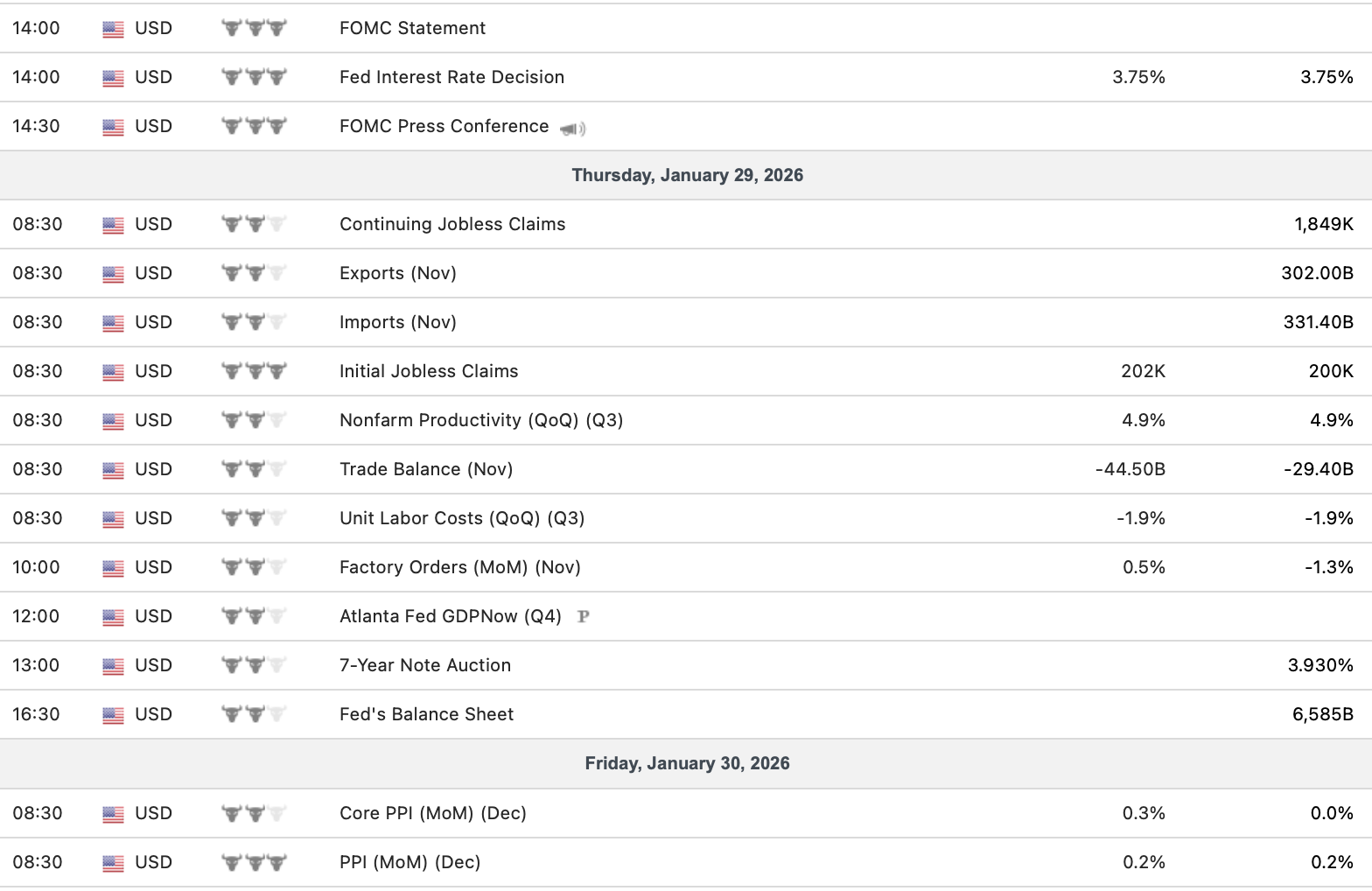Open the Fed's Balance Sheet event
The width and height of the screenshot is (1372, 891).
tap(426, 714)
